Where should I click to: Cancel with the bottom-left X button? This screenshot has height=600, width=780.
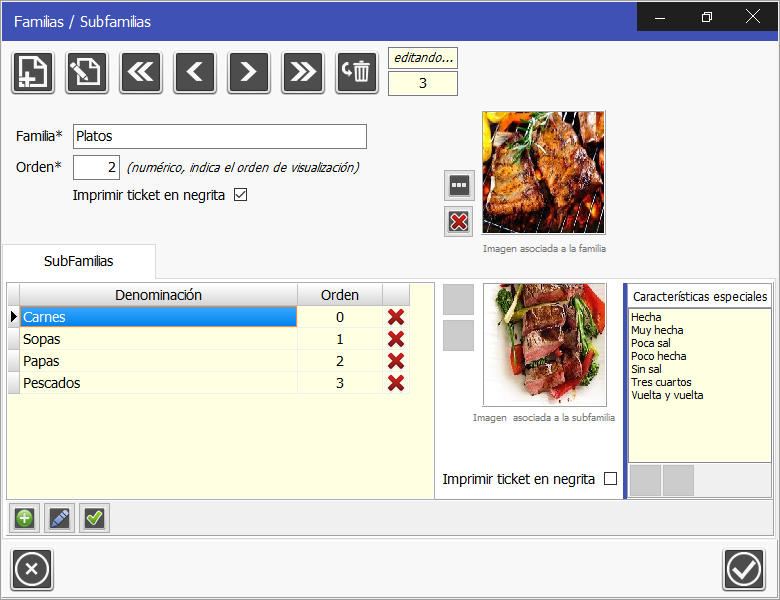(32, 570)
